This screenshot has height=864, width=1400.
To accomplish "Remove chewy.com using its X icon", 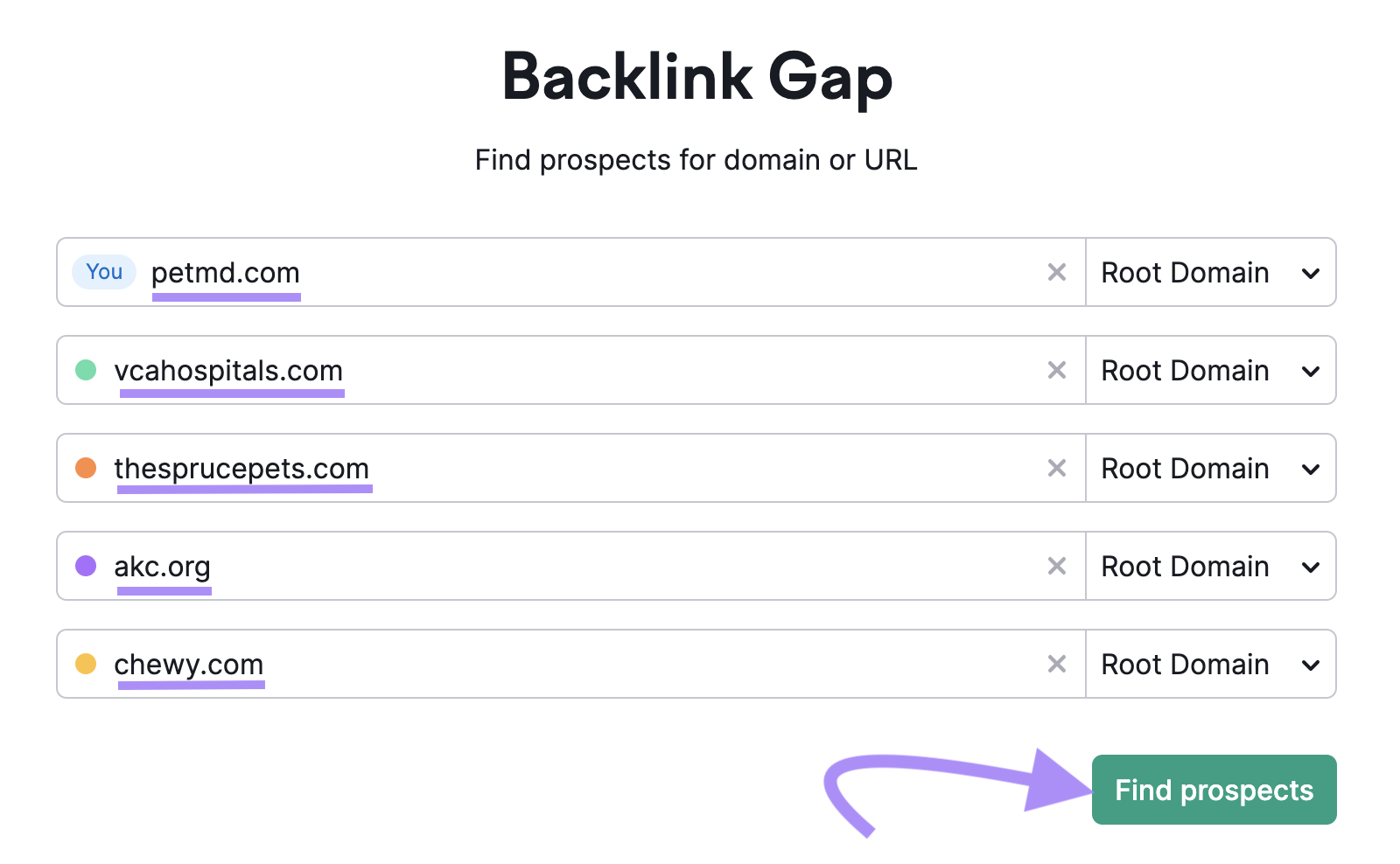I will tap(1057, 665).
